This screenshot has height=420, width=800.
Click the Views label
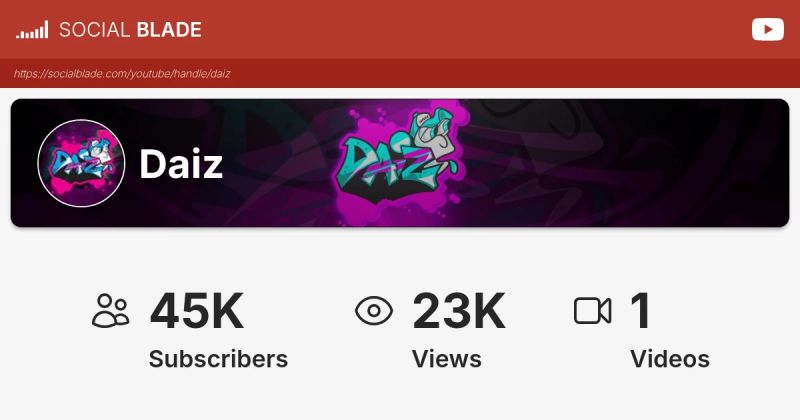tap(446, 359)
